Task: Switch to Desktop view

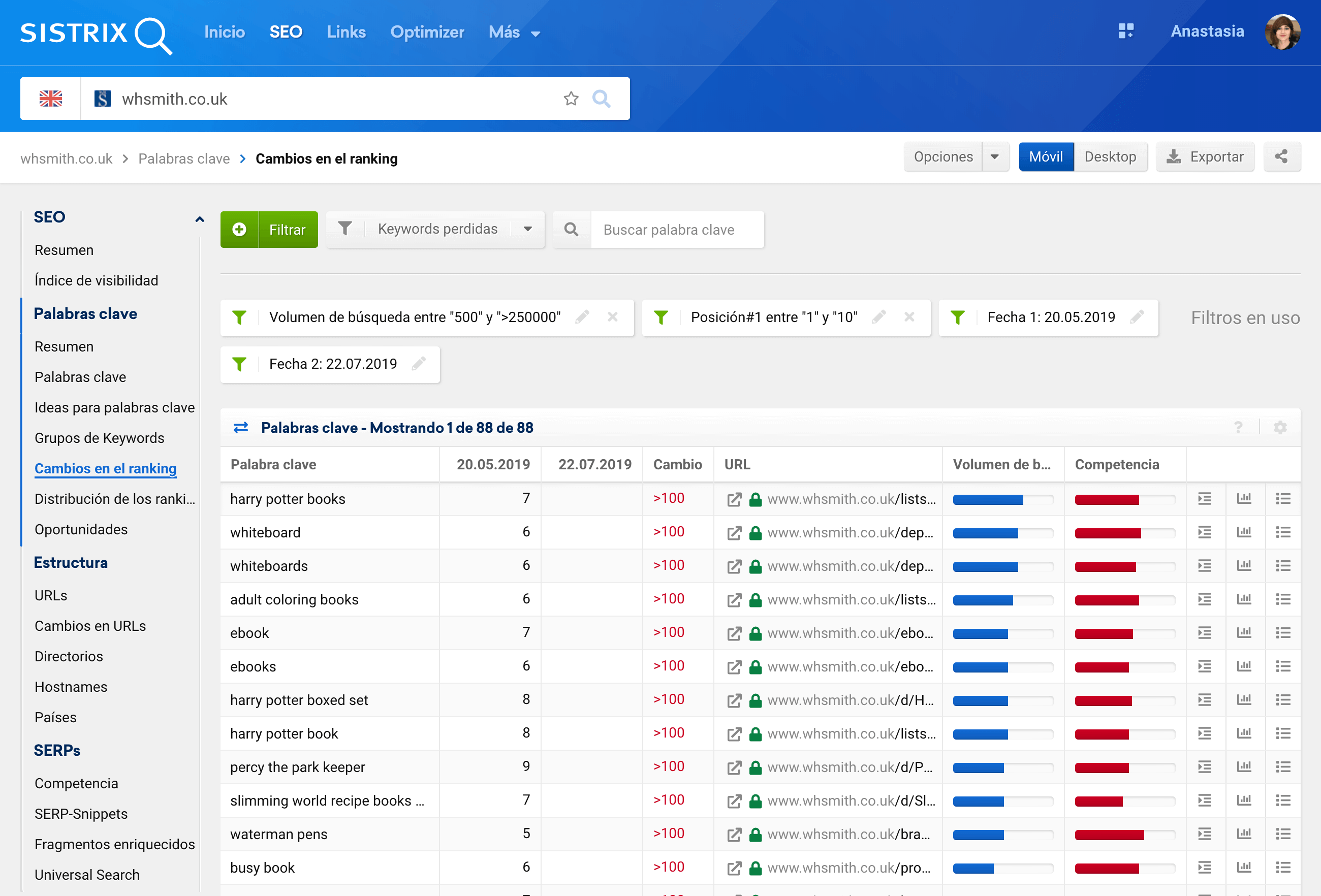Action: click(x=1110, y=157)
